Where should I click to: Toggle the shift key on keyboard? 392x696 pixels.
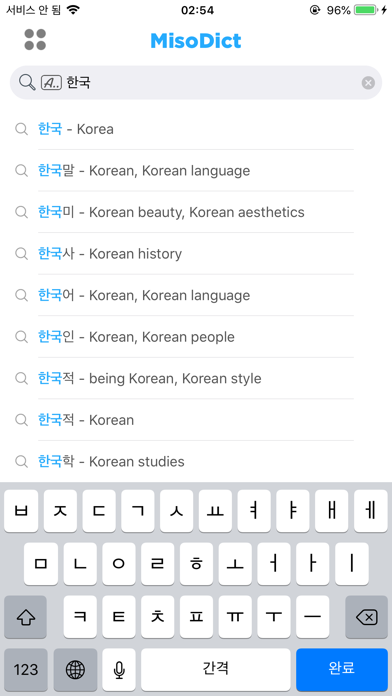[25, 617]
